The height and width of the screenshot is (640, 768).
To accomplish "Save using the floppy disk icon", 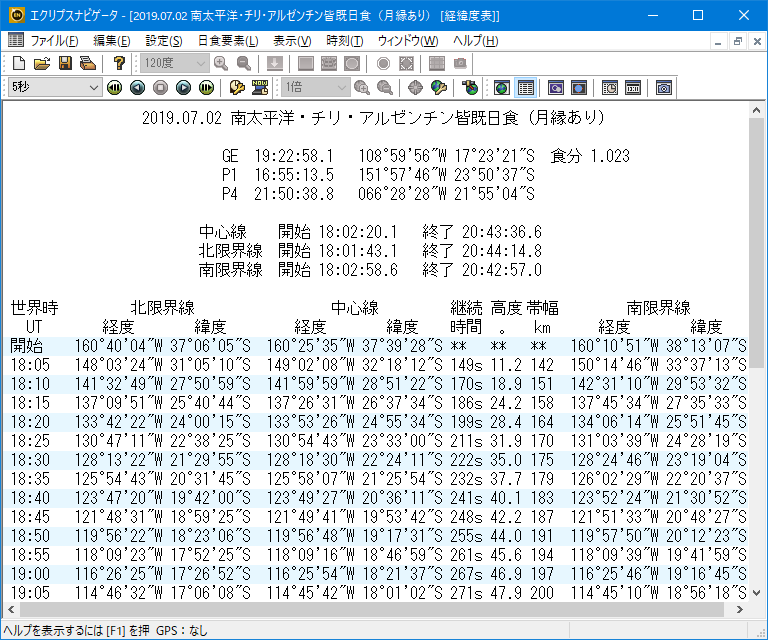I will coord(65,63).
